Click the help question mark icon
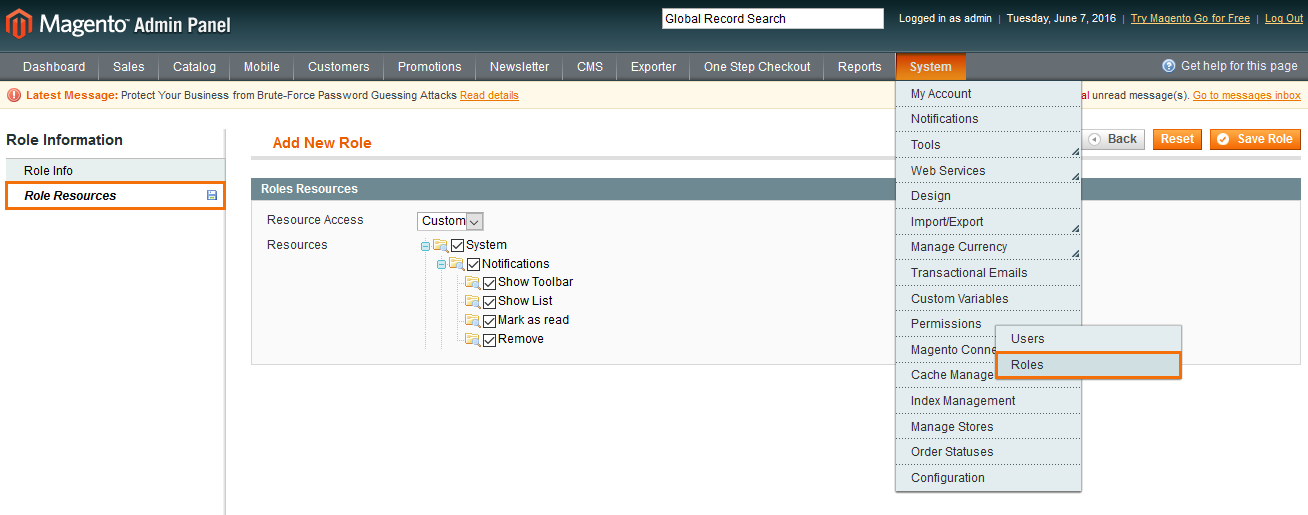 (x=1168, y=66)
